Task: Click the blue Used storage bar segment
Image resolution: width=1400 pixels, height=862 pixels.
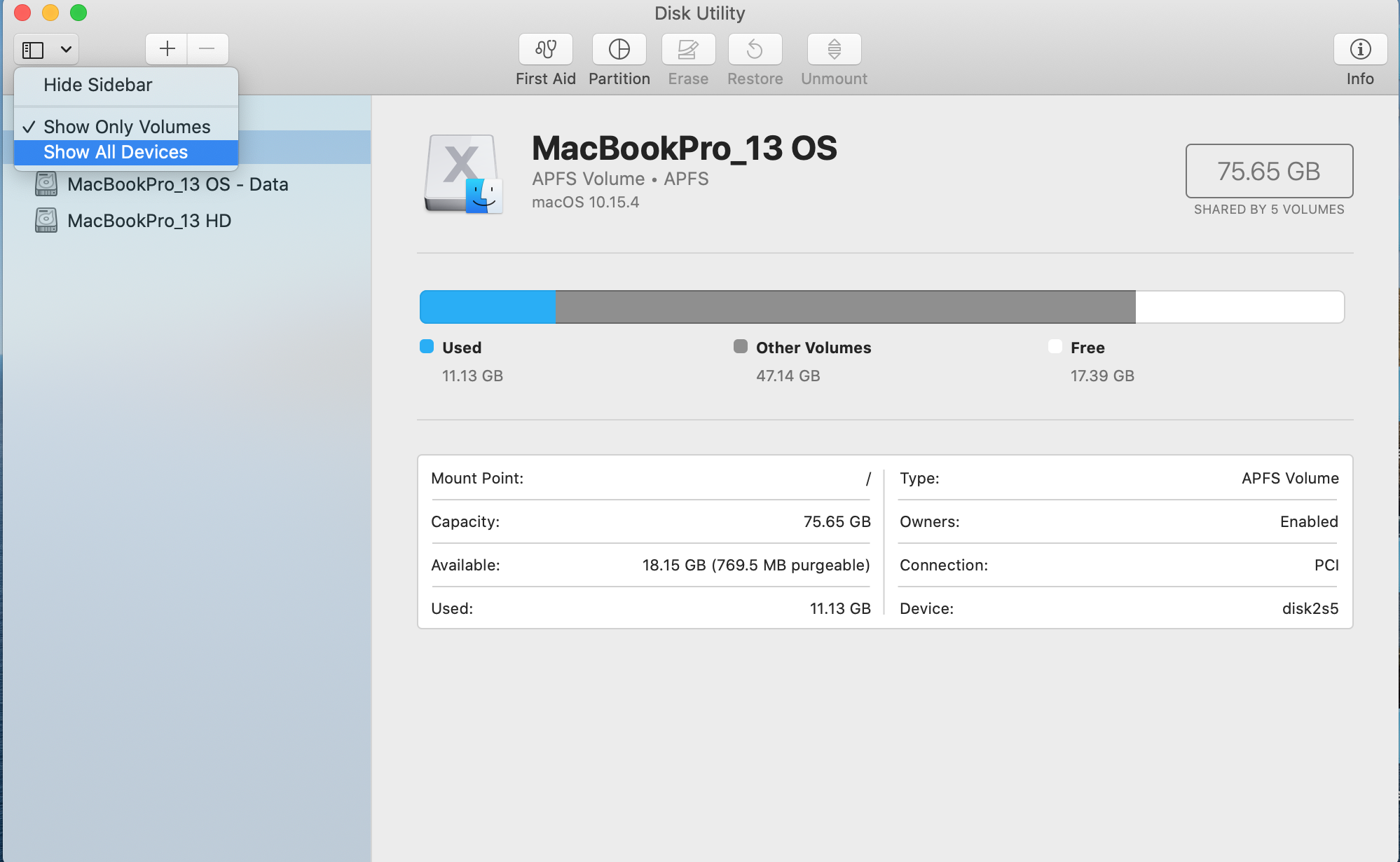Action: click(x=488, y=307)
